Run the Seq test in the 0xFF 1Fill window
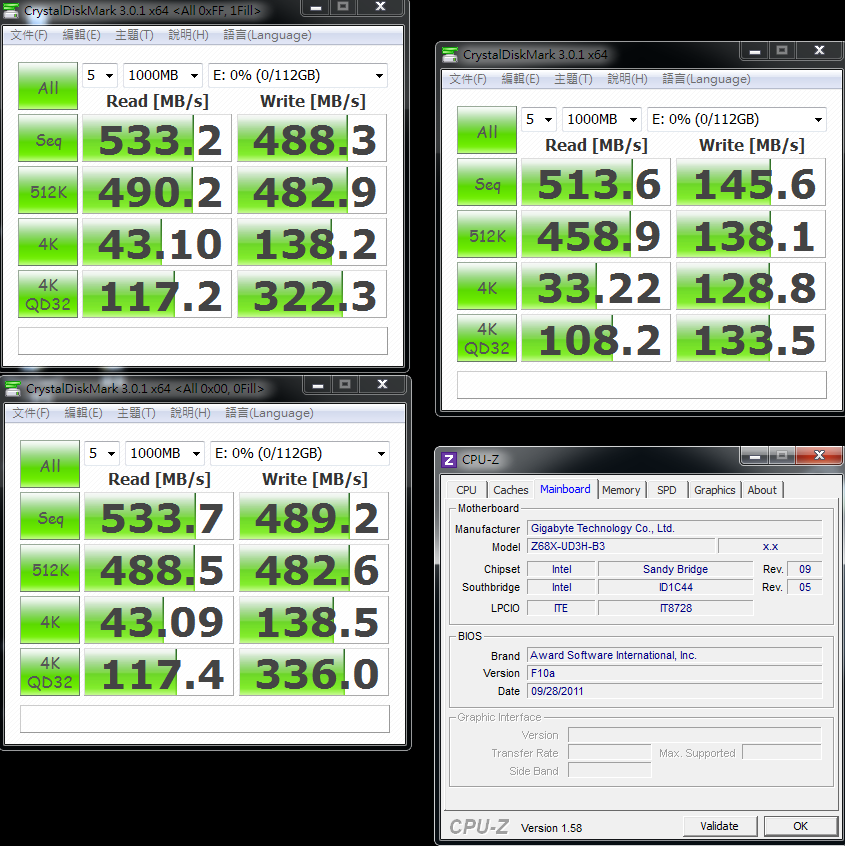845x846 pixels. coord(48,138)
